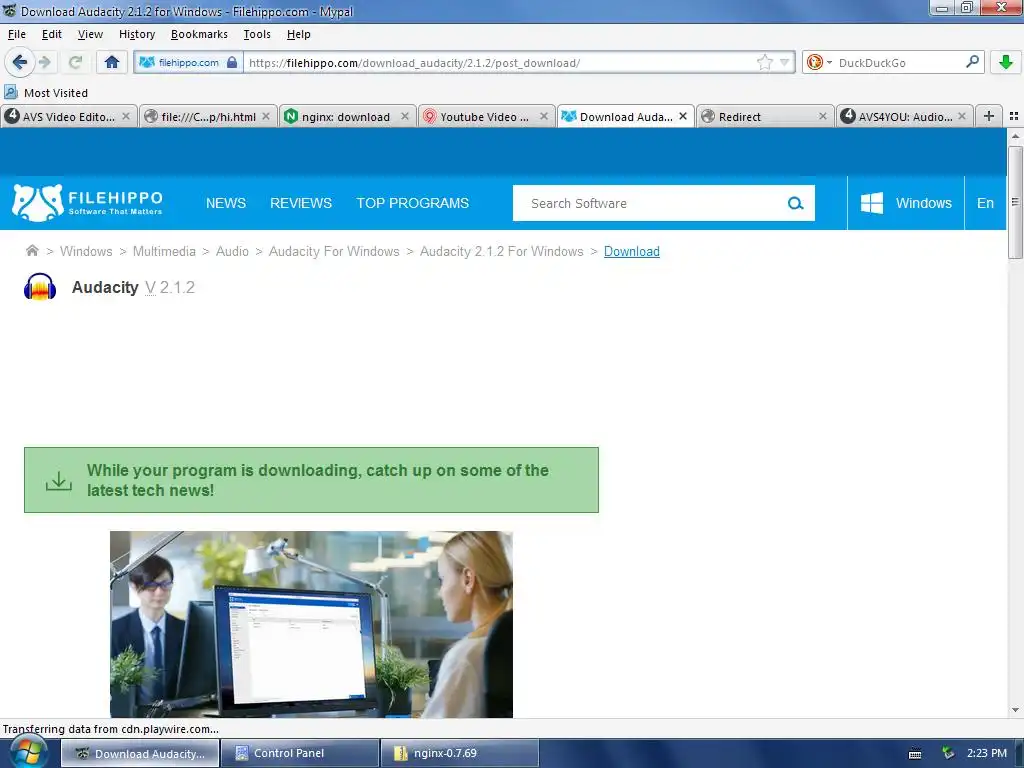1024x768 pixels.
Task: Open the File menu
Action: point(17,34)
